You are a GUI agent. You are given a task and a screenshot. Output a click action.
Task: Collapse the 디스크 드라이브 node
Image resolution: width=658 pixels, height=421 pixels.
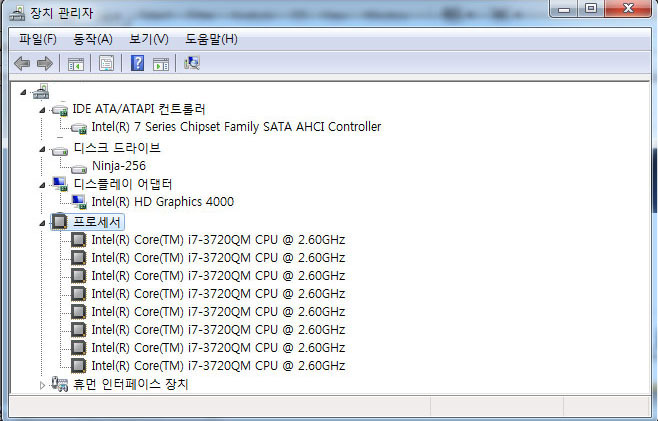coord(42,149)
